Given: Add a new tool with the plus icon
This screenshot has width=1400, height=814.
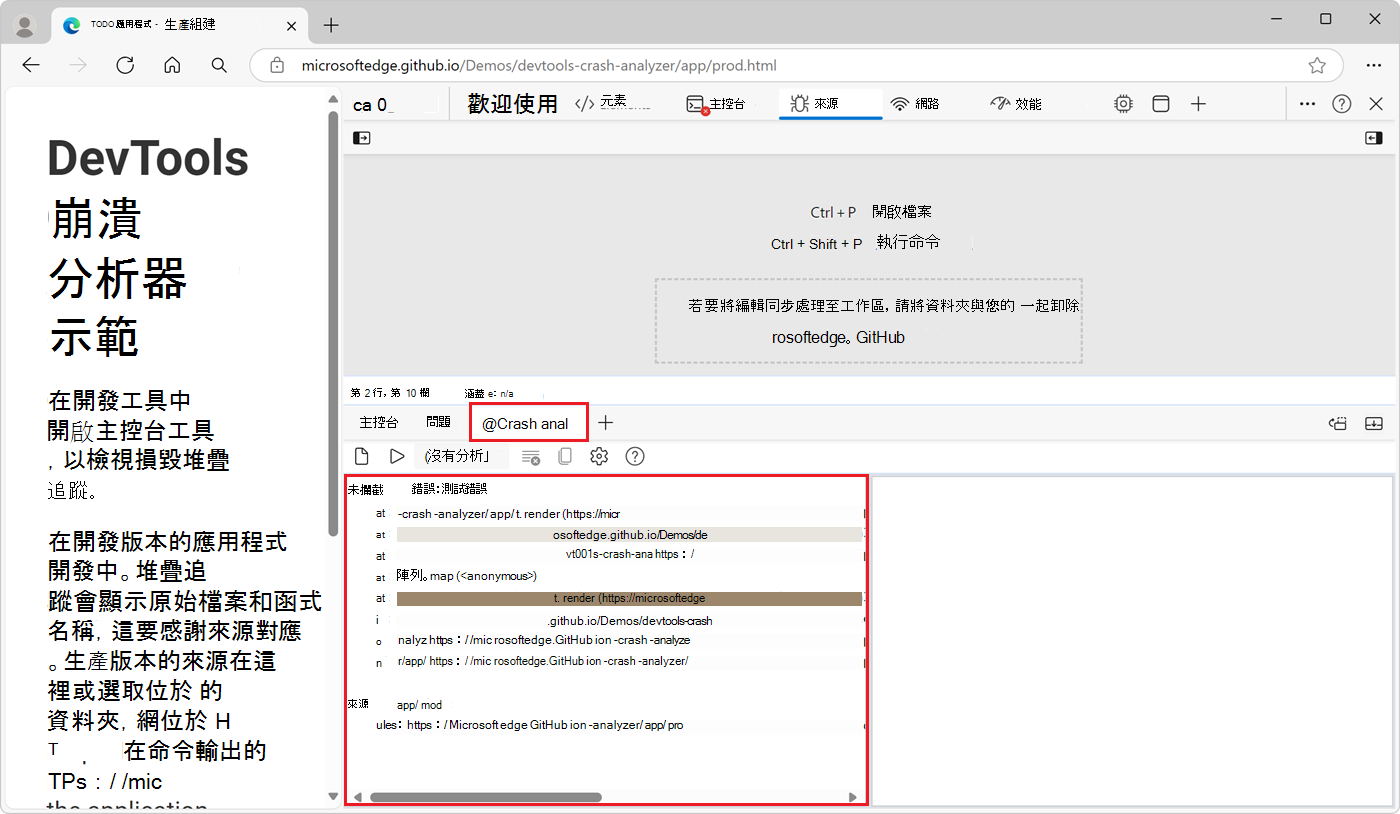Looking at the screenshot, I should pos(1198,103).
